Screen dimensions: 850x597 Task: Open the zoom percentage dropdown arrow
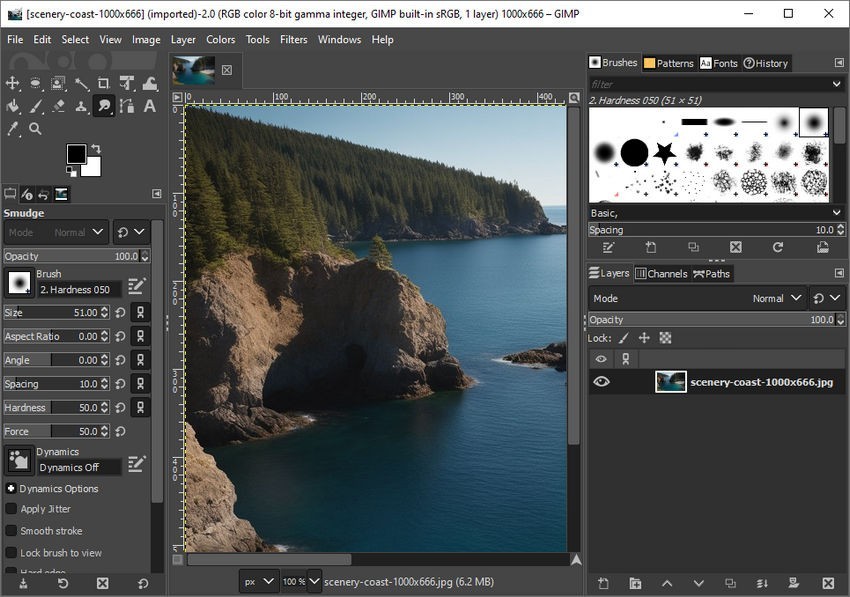[x=314, y=582]
